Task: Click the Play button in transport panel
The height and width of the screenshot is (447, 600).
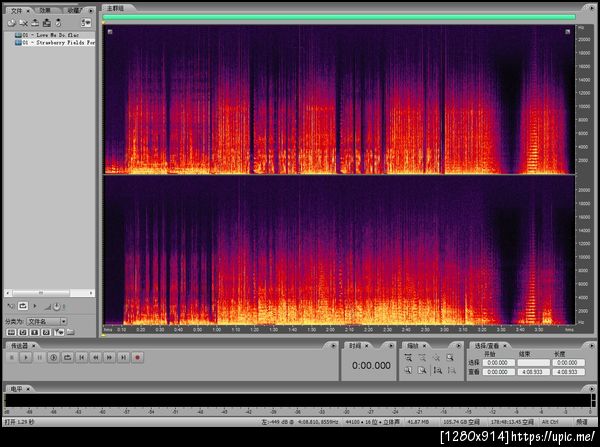Action: [x=26, y=357]
